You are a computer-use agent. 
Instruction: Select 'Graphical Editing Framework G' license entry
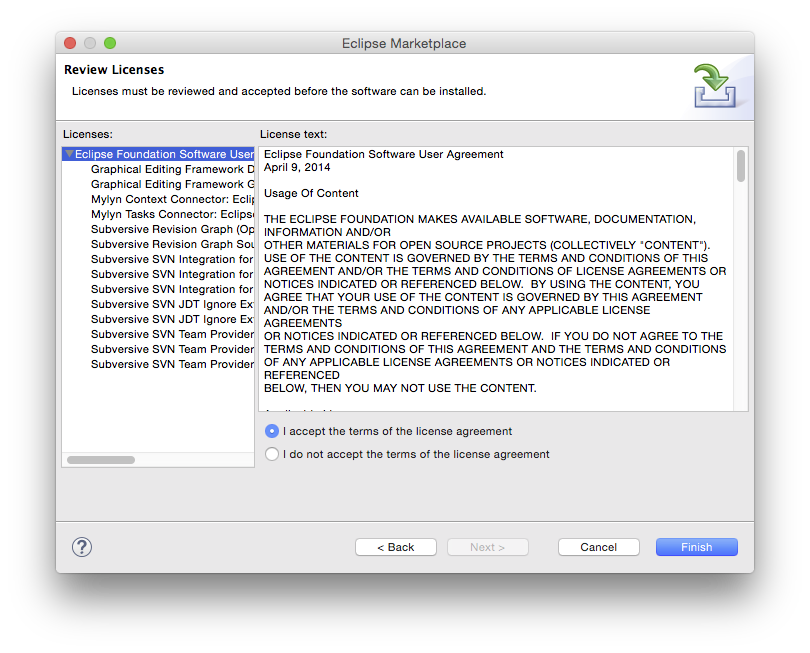tap(173, 184)
